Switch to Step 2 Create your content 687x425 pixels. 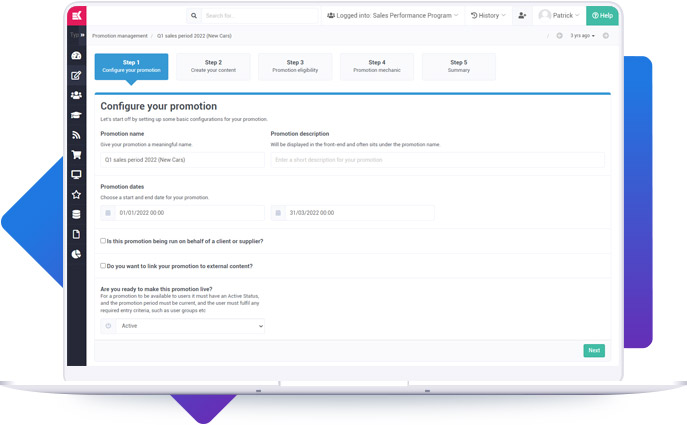pyautogui.click(x=213, y=66)
